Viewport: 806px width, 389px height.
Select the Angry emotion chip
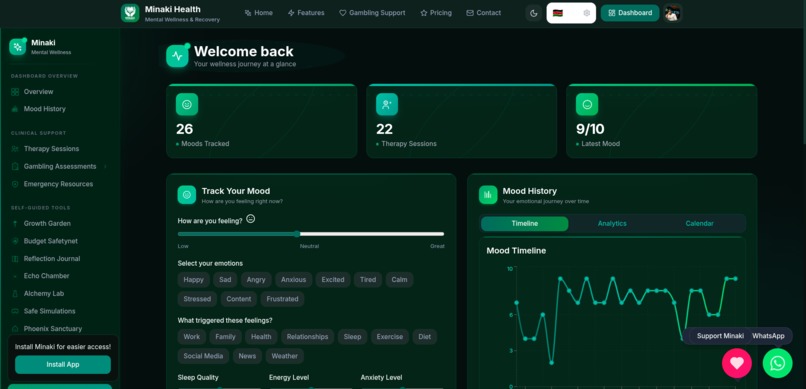click(x=256, y=280)
